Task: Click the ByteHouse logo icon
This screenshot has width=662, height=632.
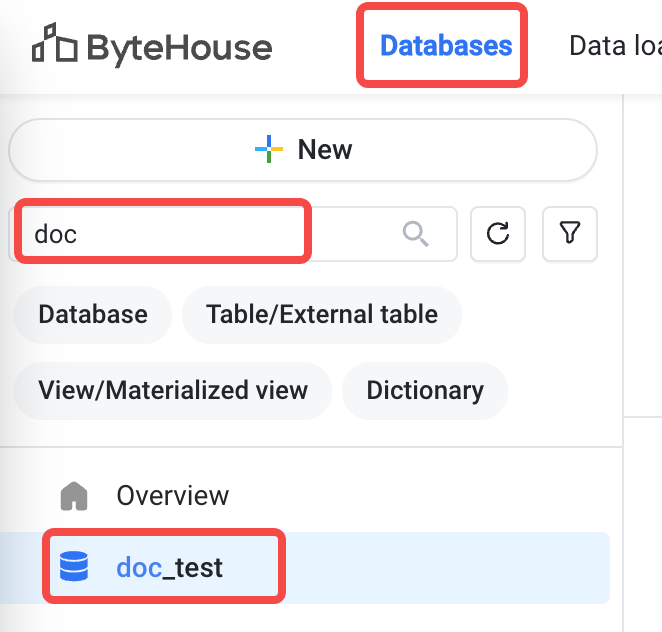Action: click(x=55, y=42)
